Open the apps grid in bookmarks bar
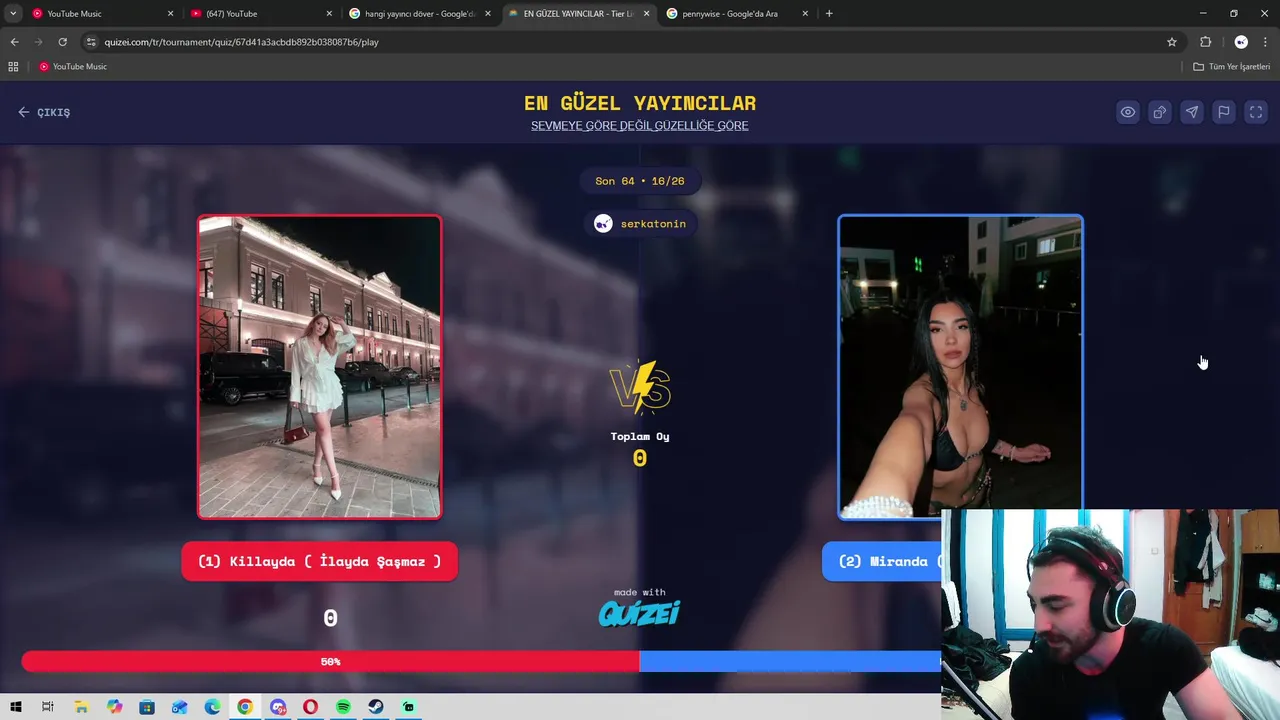Image resolution: width=1280 pixels, height=720 pixels. click(x=13, y=67)
